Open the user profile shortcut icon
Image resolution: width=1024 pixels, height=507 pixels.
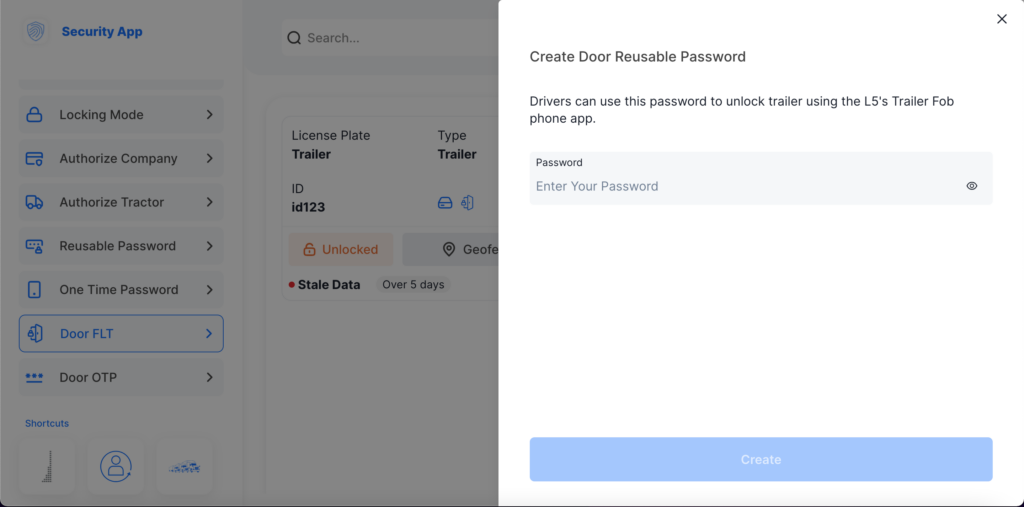point(116,465)
